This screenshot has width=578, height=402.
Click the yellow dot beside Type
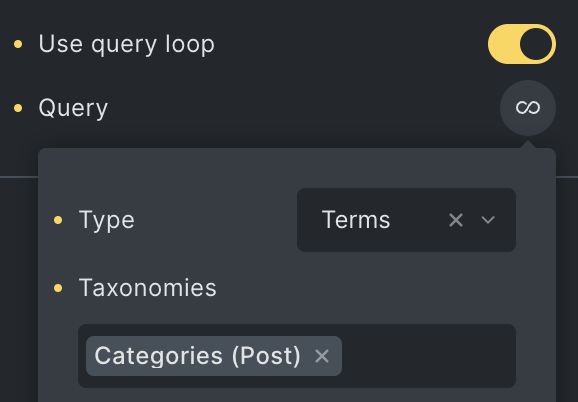[x=58, y=220]
